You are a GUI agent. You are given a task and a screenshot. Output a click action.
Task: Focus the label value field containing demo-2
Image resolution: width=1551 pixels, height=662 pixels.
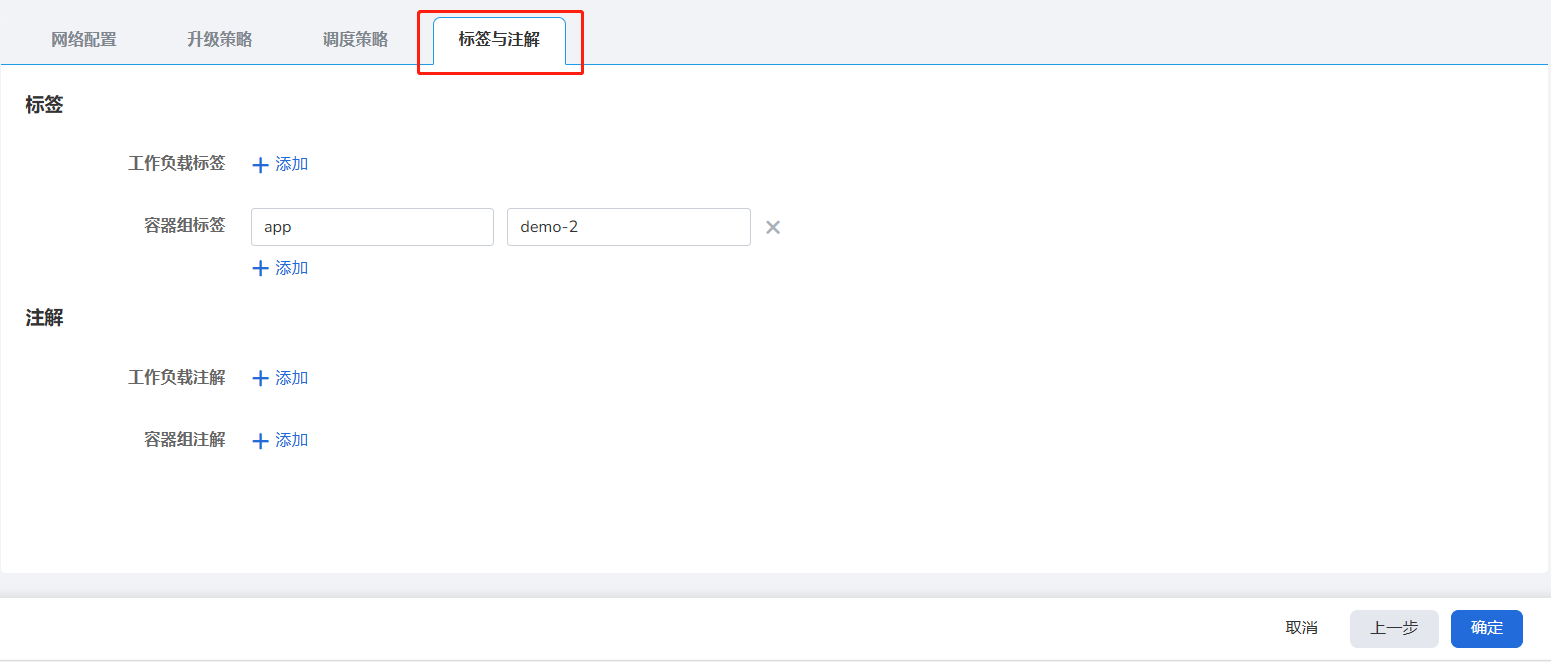(x=628, y=227)
